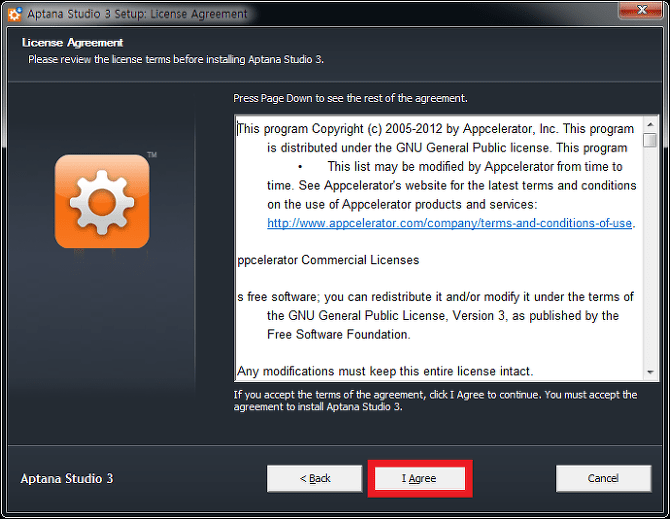Click the 'Please review the license terms' subtitle

(x=176, y=59)
